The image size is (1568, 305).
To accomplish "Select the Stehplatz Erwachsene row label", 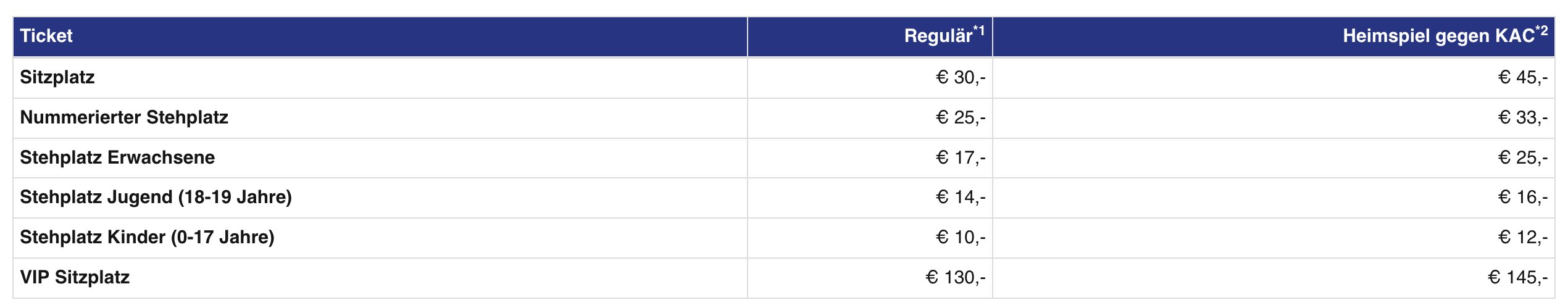I will (x=117, y=157).
